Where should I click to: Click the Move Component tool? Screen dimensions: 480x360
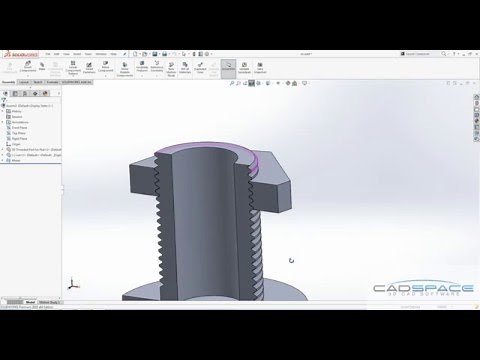tap(105, 66)
